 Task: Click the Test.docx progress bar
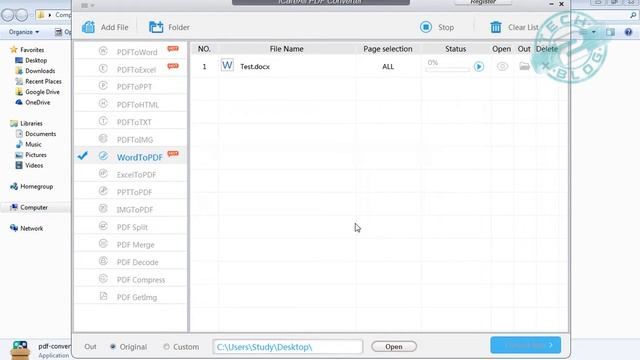[447, 69]
